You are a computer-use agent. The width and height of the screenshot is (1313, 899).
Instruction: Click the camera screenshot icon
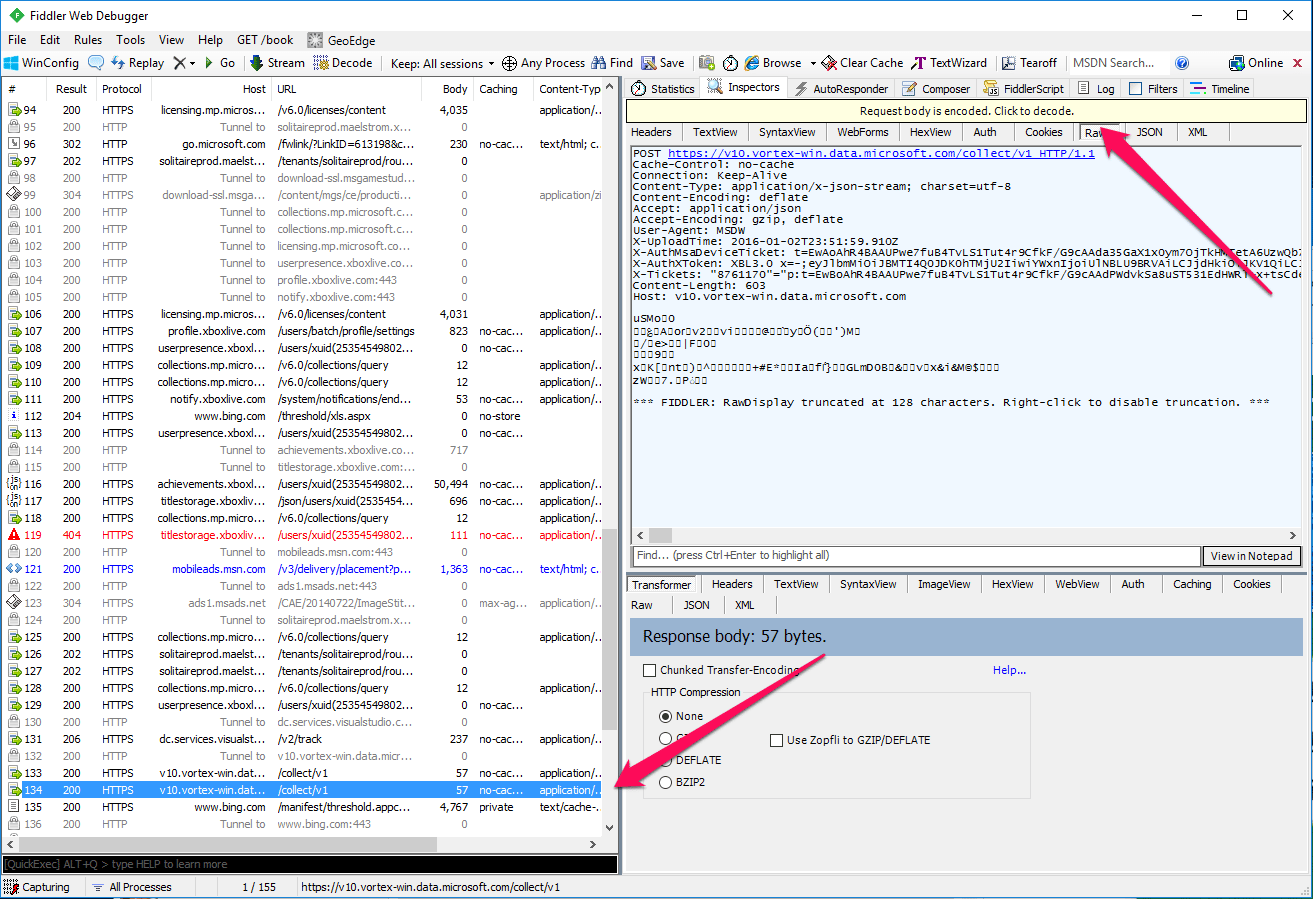pyautogui.click(x=707, y=63)
